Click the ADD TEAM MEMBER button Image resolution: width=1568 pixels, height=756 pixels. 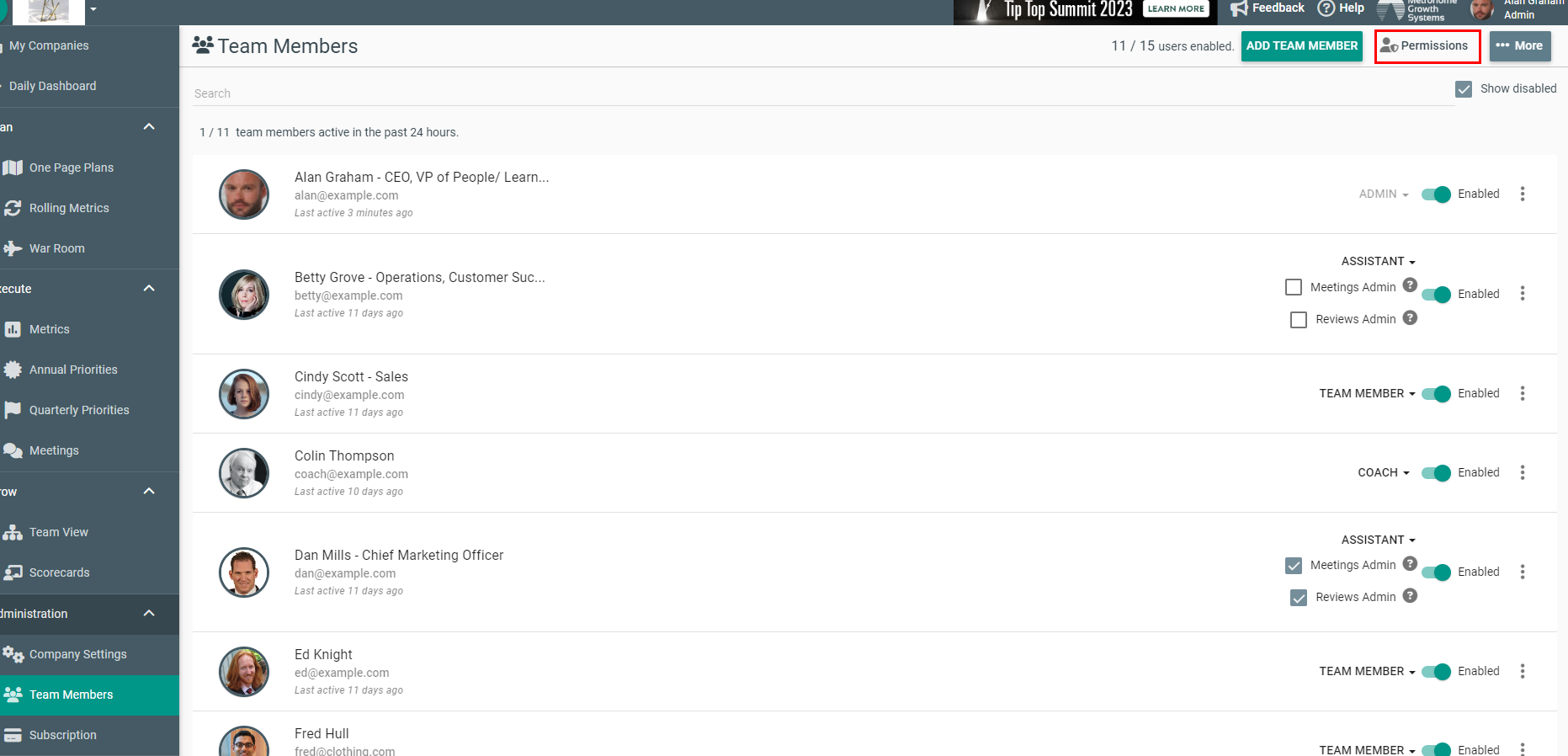point(1301,46)
